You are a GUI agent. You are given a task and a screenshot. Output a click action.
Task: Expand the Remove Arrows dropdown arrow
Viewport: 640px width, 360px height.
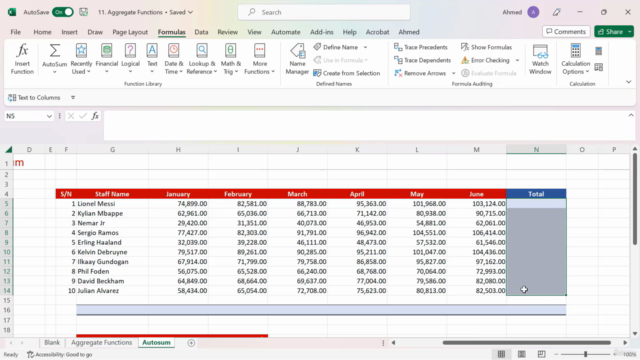[x=453, y=73]
